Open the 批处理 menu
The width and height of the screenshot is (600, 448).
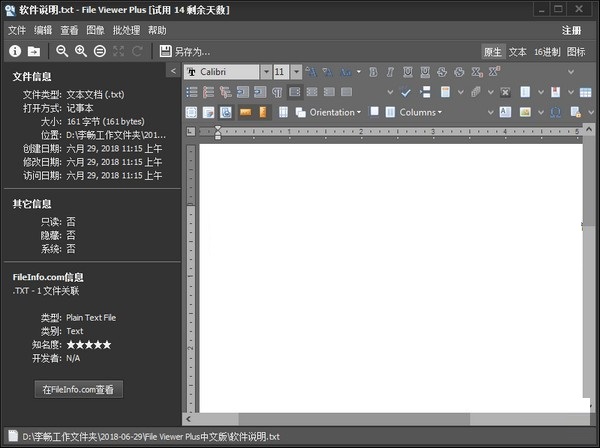coord(126,30)
